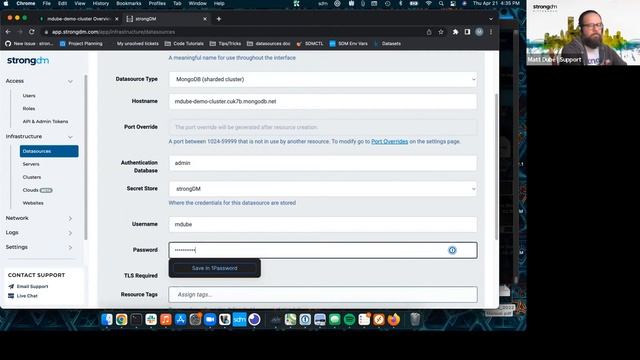Screen dimensions: 640x360
Task: Open the sdm app in the dock
Action: click(240, 319)
